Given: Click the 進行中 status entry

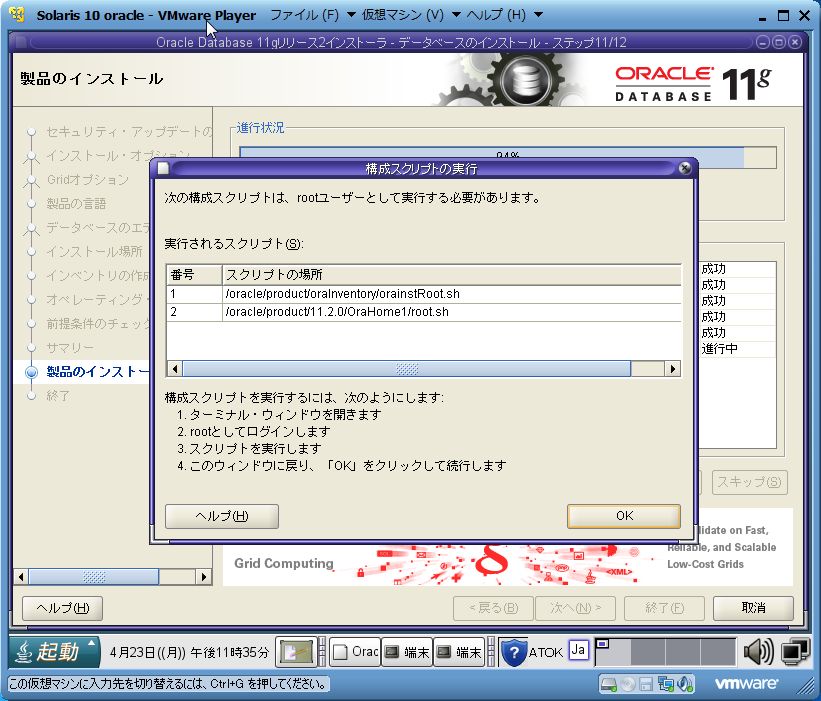Looking at the screenshot, I should (x=719, y=349).
